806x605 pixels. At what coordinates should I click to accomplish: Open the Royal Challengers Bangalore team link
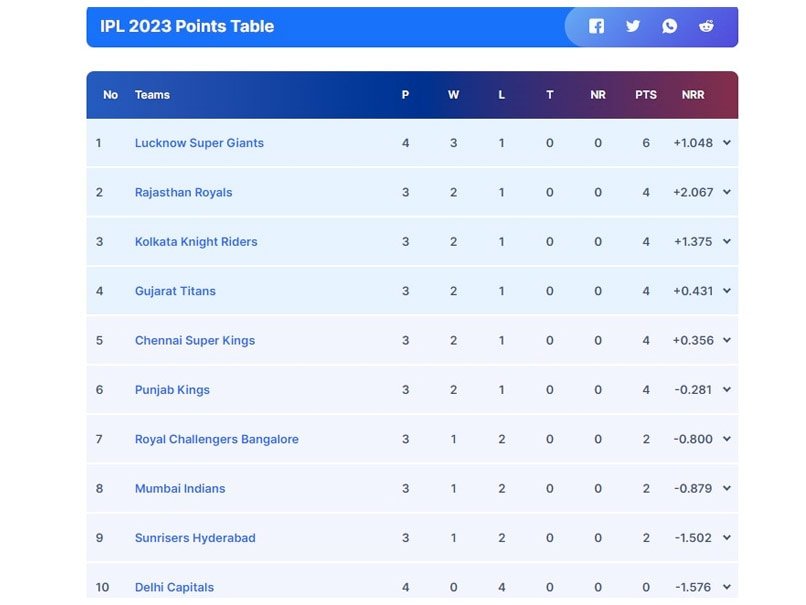pyautogui.click(x=216, y=439)
